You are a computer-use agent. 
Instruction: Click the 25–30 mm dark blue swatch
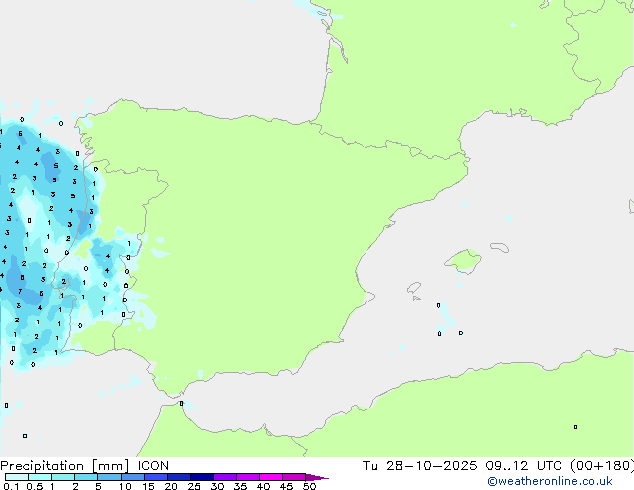coord(202,477)
